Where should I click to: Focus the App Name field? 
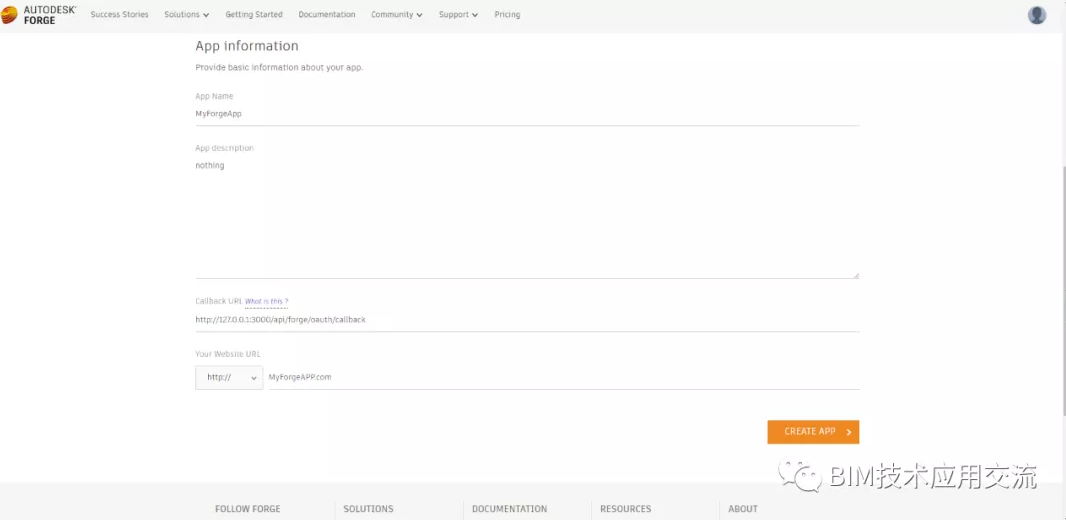tap(526, 114)
